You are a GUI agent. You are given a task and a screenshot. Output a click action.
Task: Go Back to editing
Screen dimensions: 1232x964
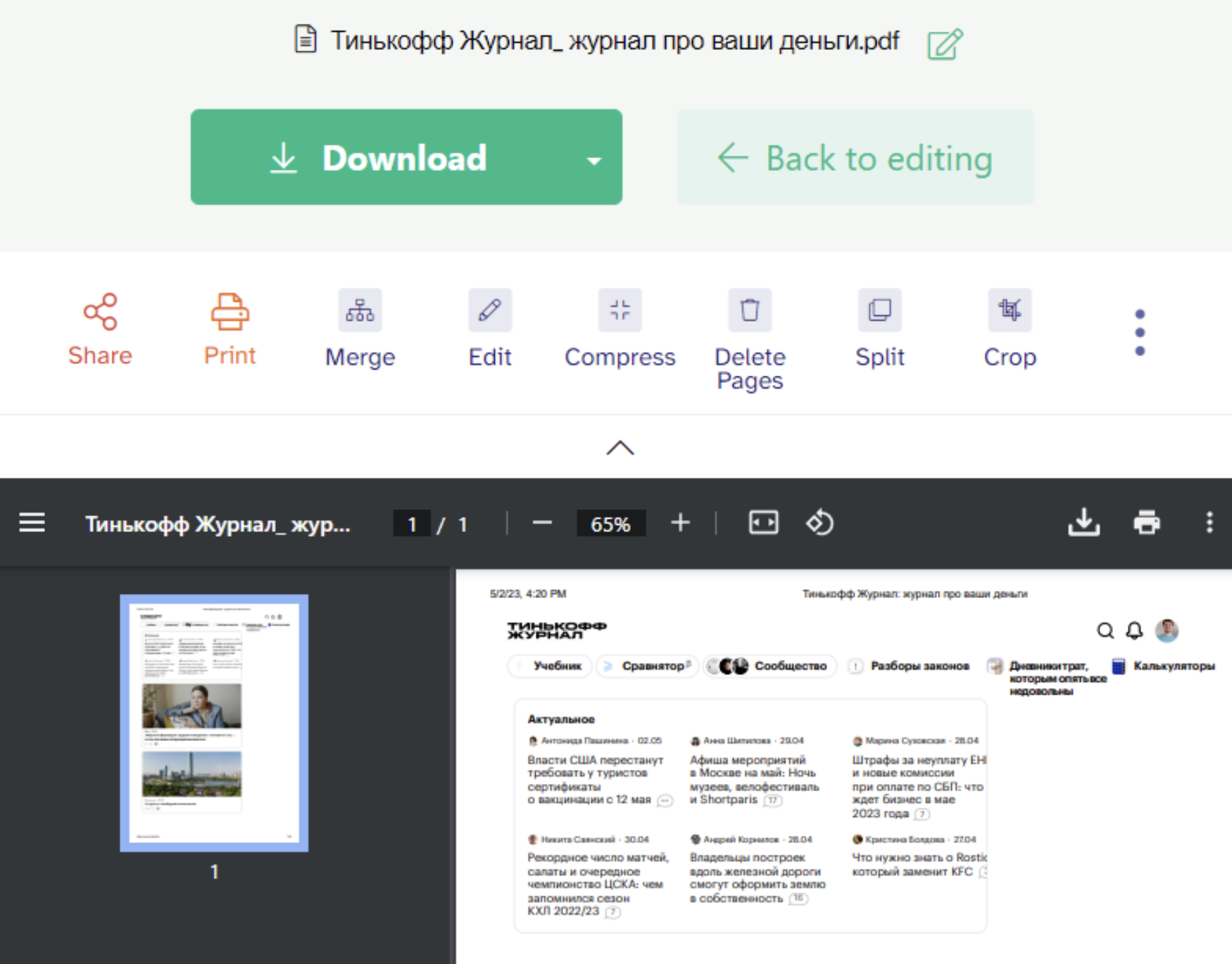tap(855, 157)
